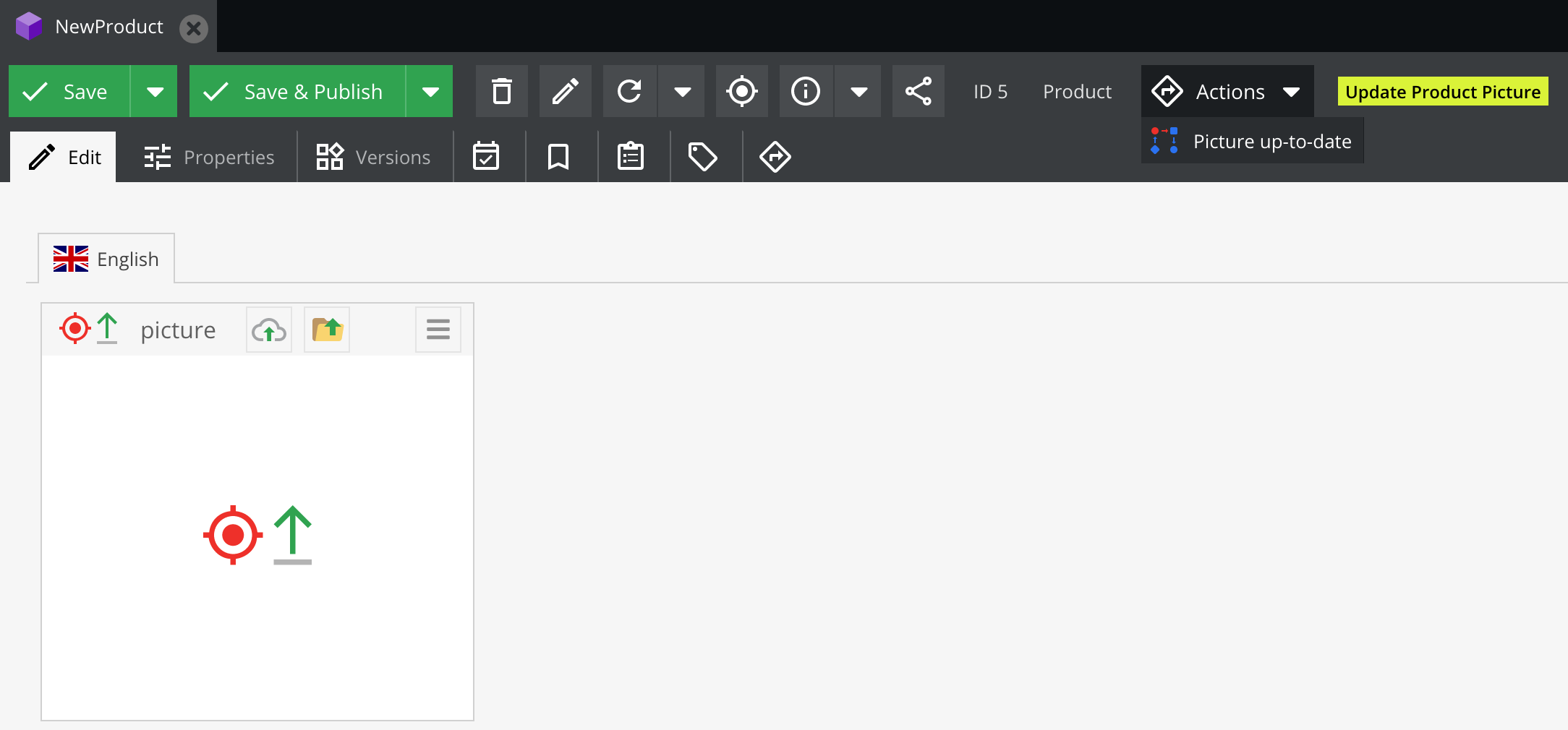
Task: Click the picture image drop area
Action: 257,536
